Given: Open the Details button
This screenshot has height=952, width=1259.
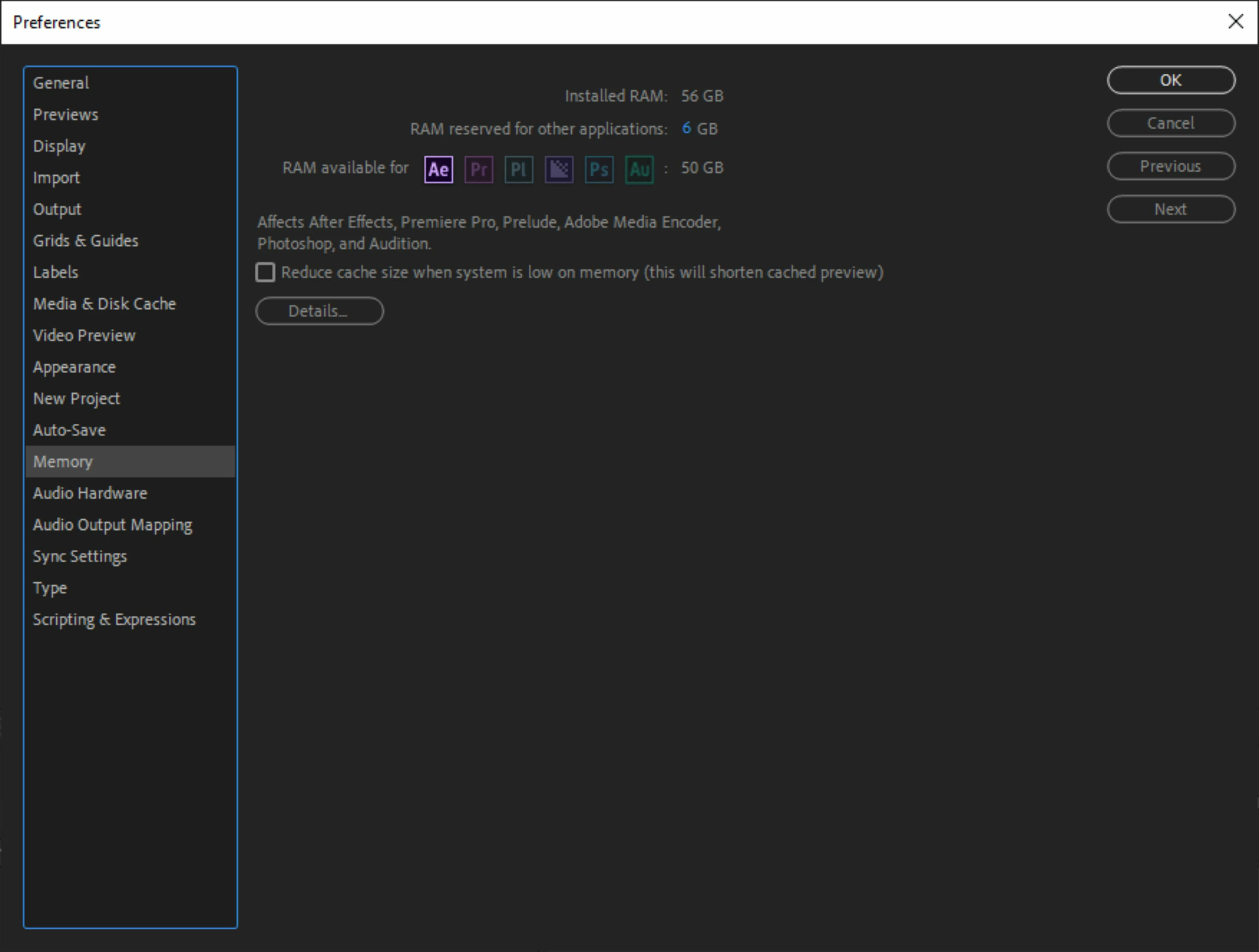Looking at the screenshot, I should [319, 311].
